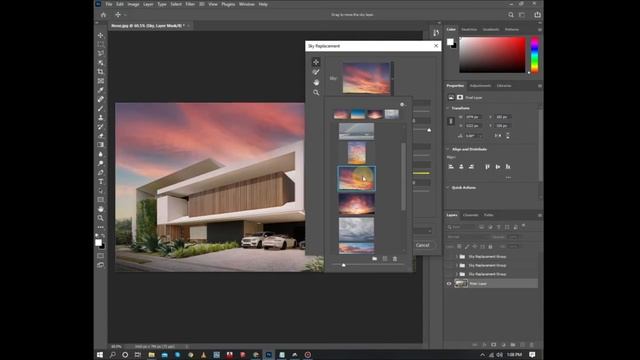Select the Frame tool
This screenshot has height=360, width=640.
pos(100,81)
